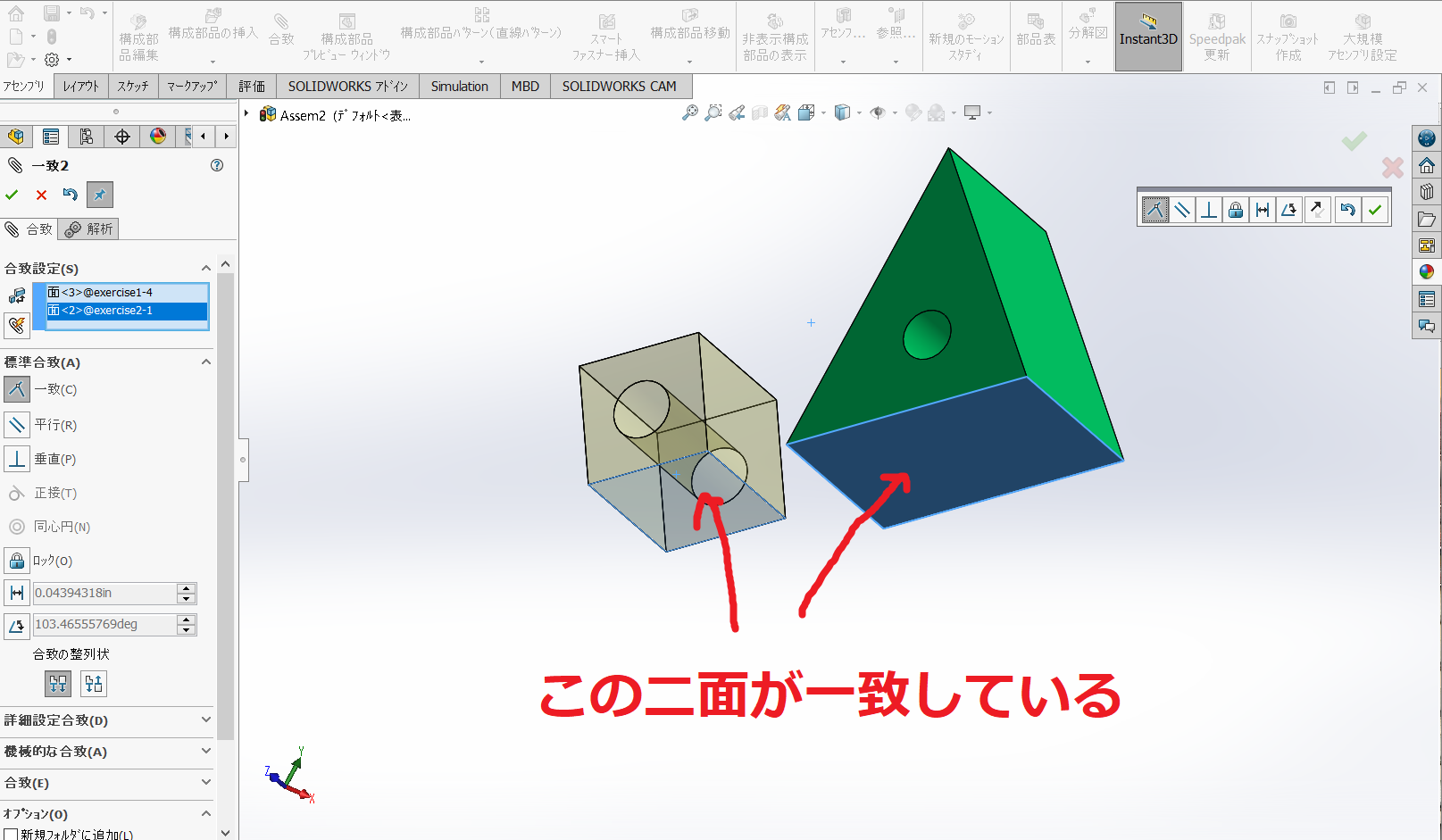Accept the mate with green checkmark in PropertyManager
This screenshot has width=1442, height=840.
(12, 195)
